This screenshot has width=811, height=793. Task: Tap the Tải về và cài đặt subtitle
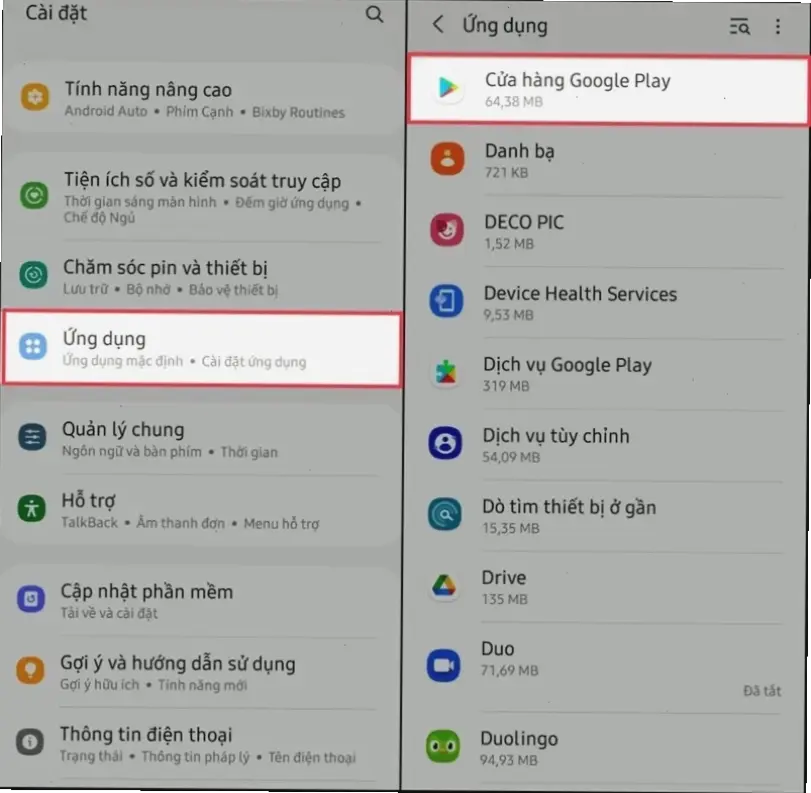point(109,613)
